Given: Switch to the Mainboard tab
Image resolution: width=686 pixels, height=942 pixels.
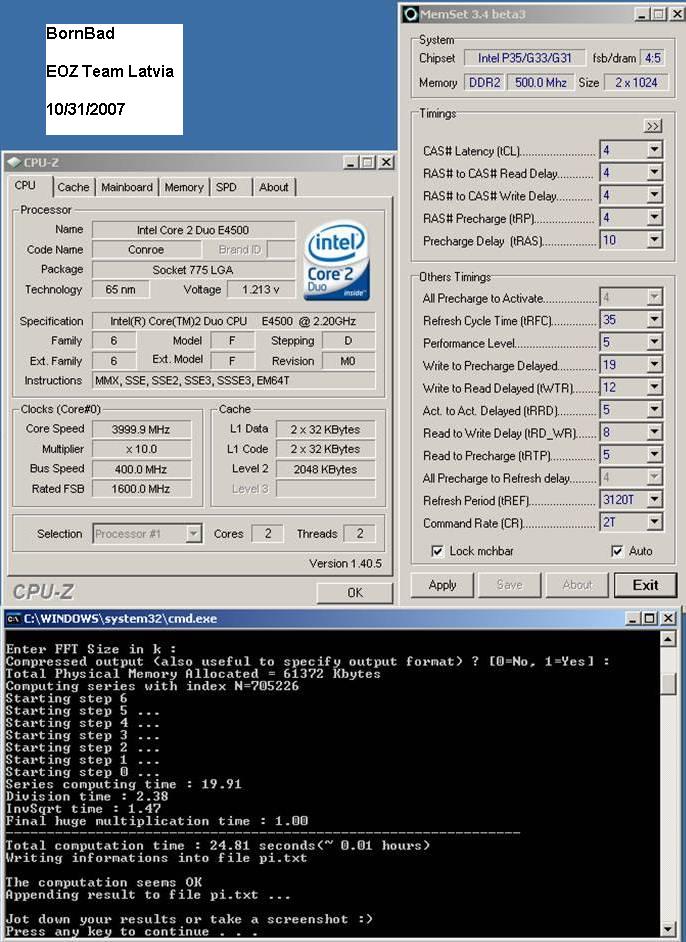Looking at the screenshot, I should [x=127, y=187].
